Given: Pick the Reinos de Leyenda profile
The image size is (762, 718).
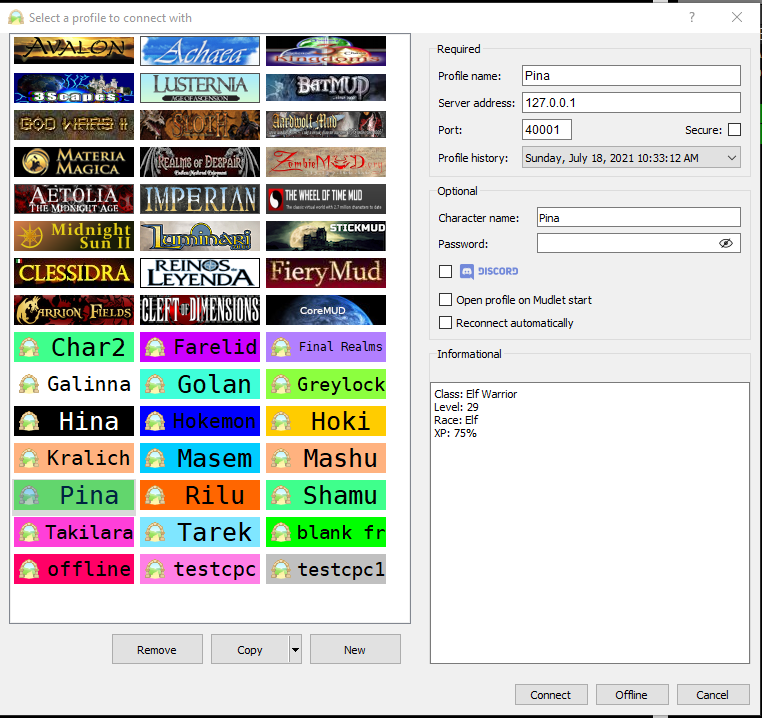Looking at the screenshot, I should coord(200,273).
